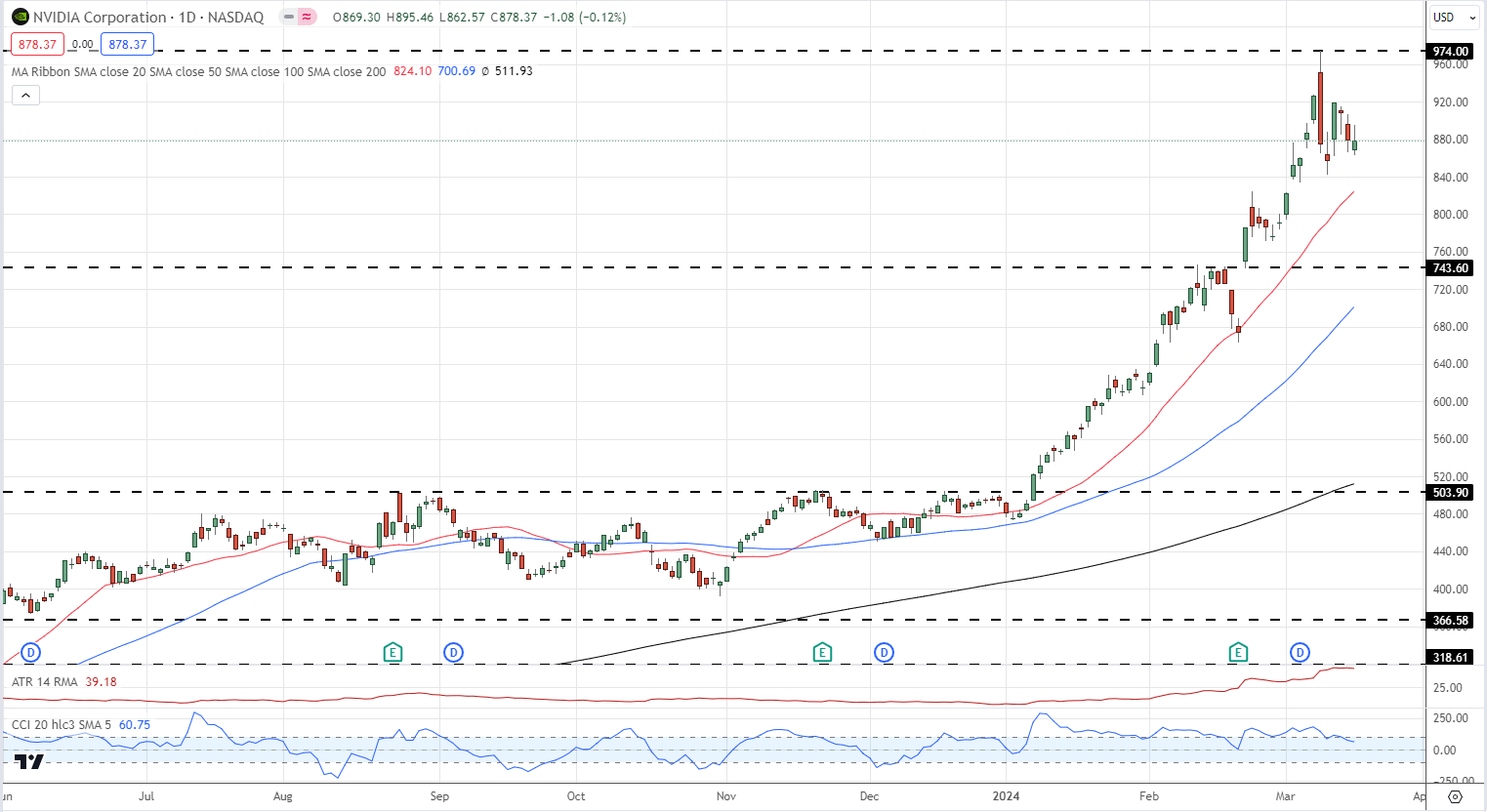Click the grey dash status indicator next to NASDAQ
Image resolution: width=1487 pixels, height=812 pixels.
click(x=289, y=17)
